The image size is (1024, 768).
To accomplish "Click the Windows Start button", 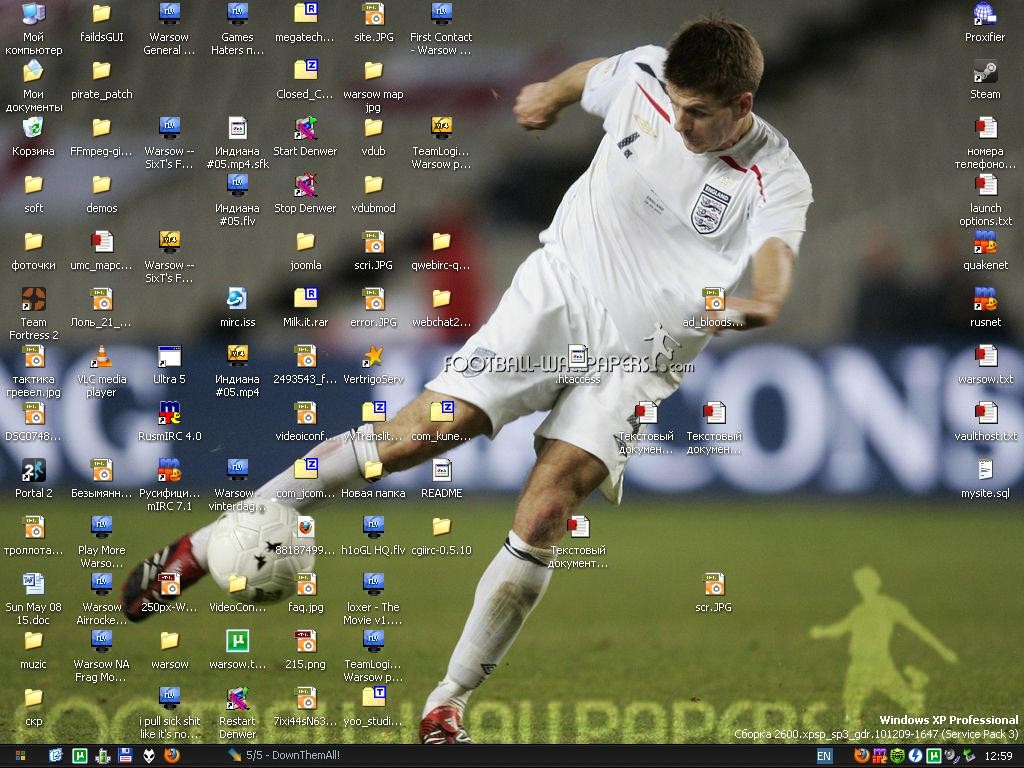I will [x=20, y=756].
